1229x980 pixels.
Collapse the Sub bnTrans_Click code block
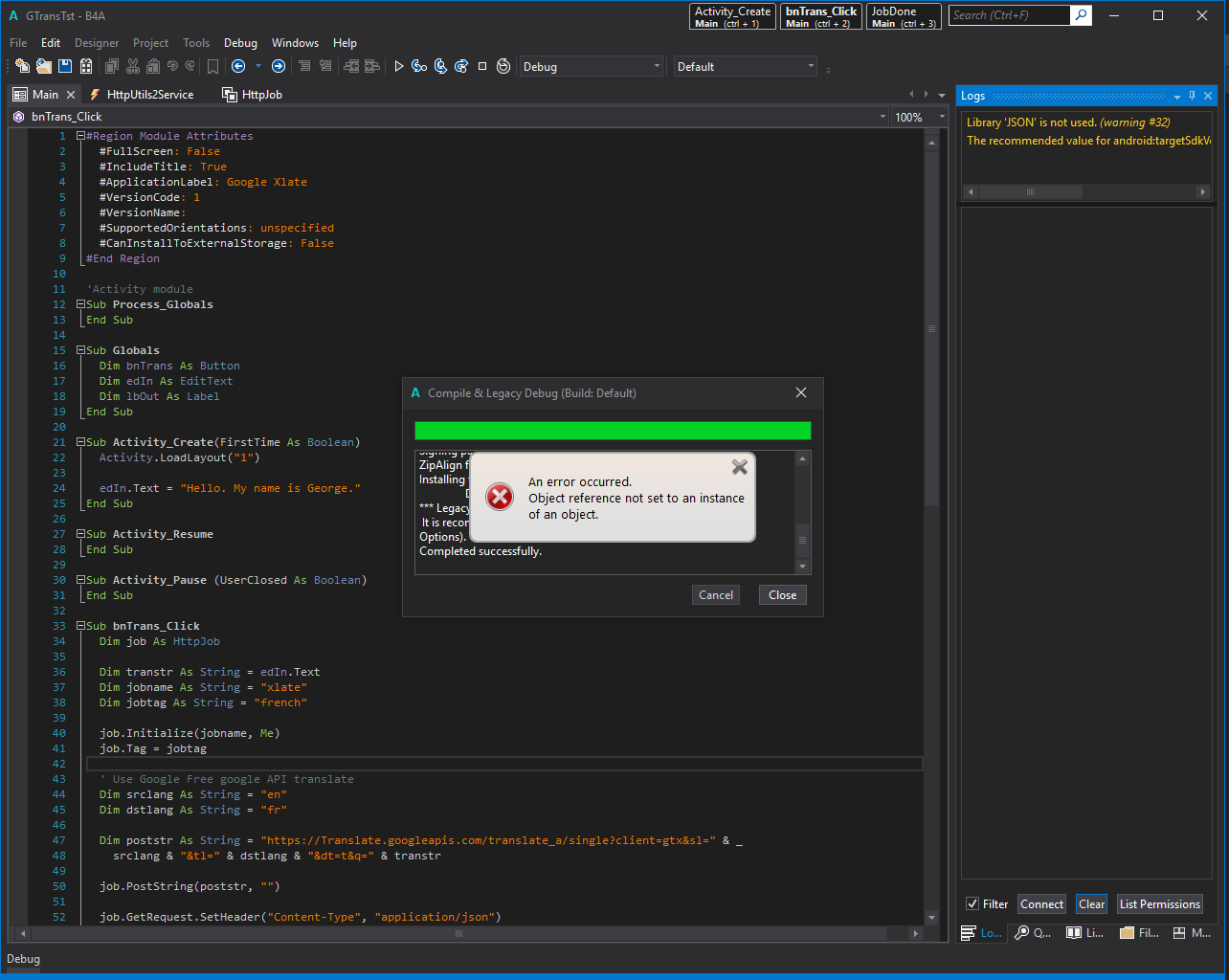(x=81, y=626)
